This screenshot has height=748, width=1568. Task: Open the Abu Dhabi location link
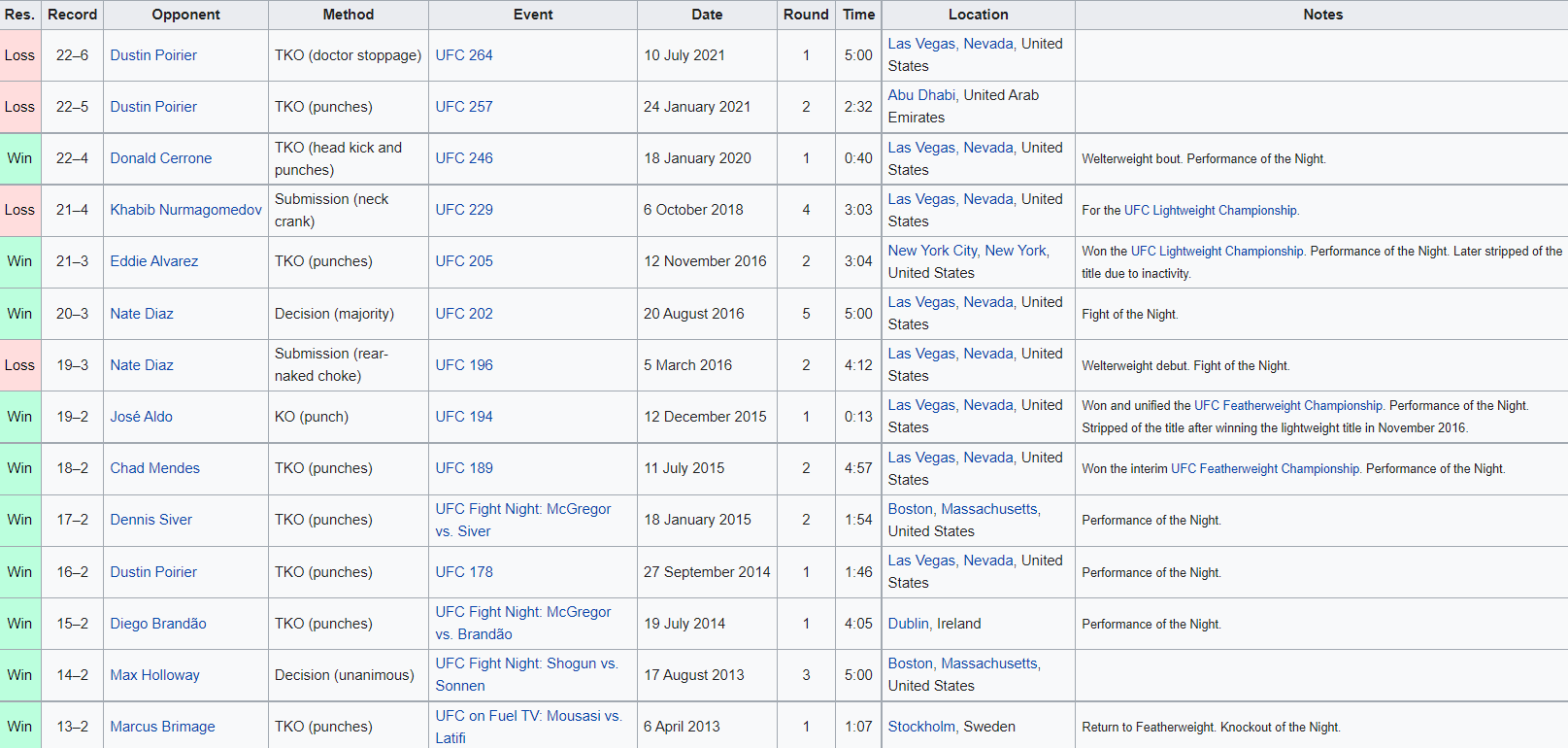point(921,95)
